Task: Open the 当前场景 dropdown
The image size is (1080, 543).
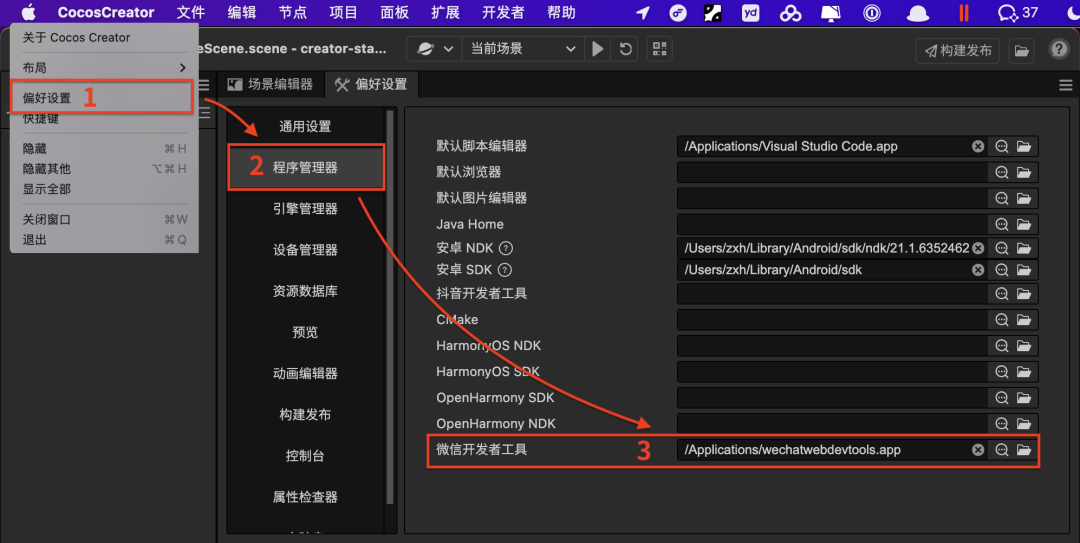Action: click(522, 49)
